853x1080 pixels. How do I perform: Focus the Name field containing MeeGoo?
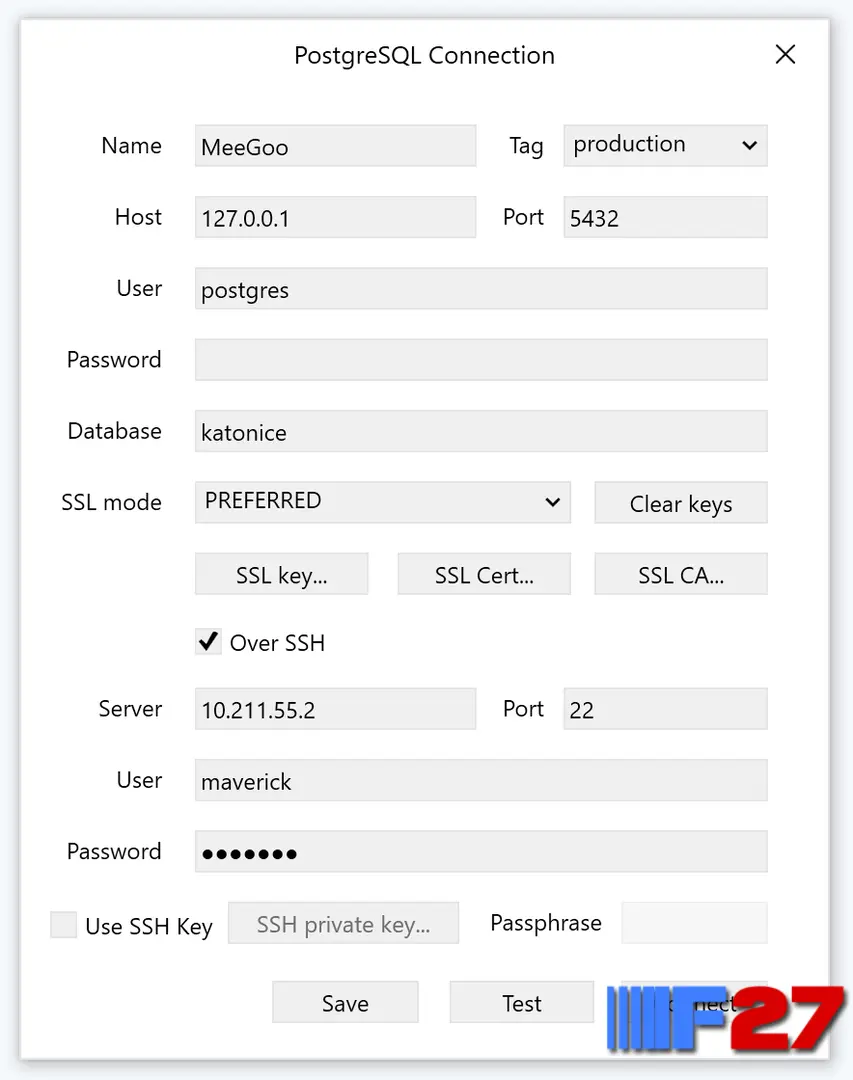pyautogui.click(x=335, y=145)
